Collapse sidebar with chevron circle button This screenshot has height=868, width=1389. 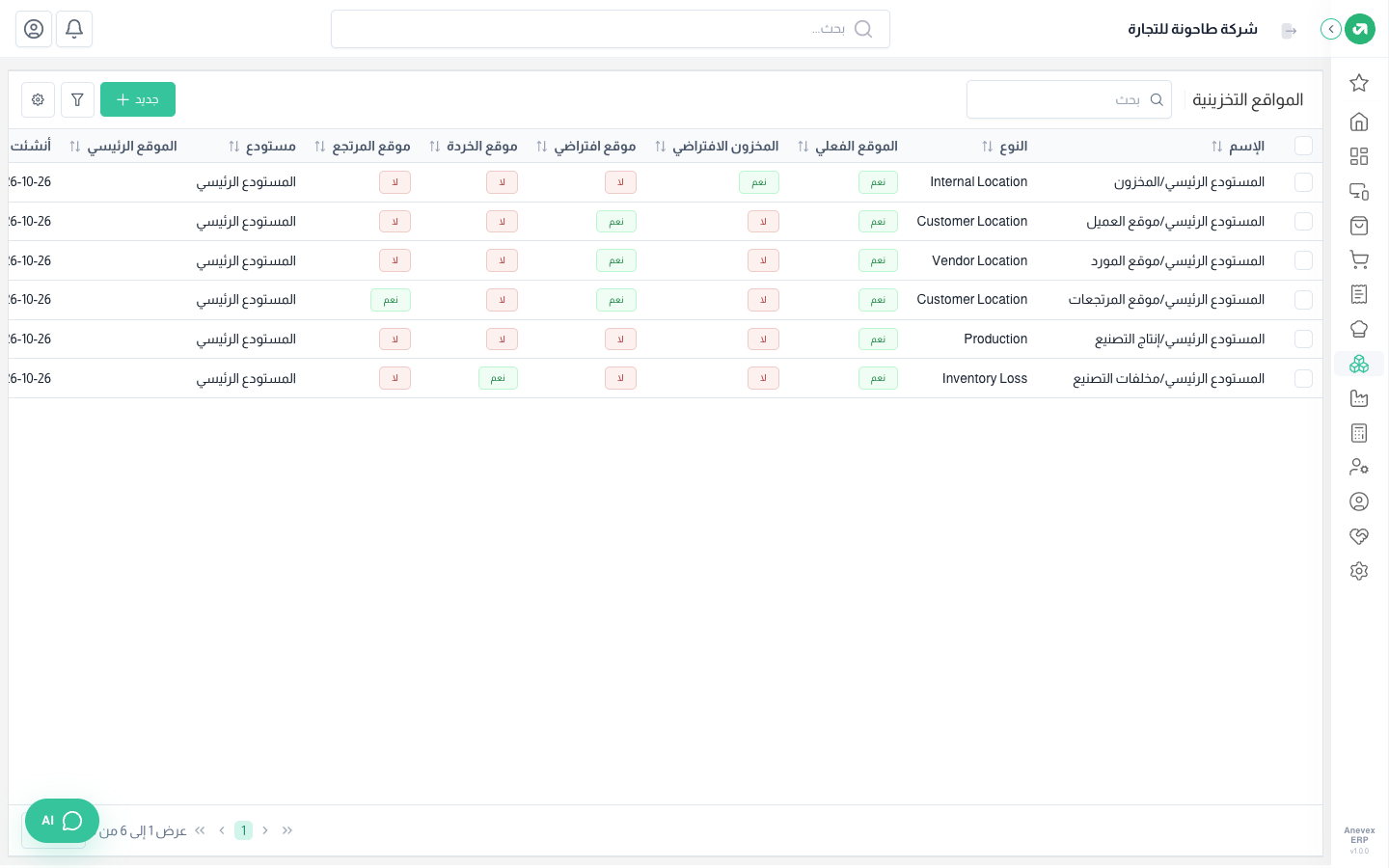click(1331, 29)
